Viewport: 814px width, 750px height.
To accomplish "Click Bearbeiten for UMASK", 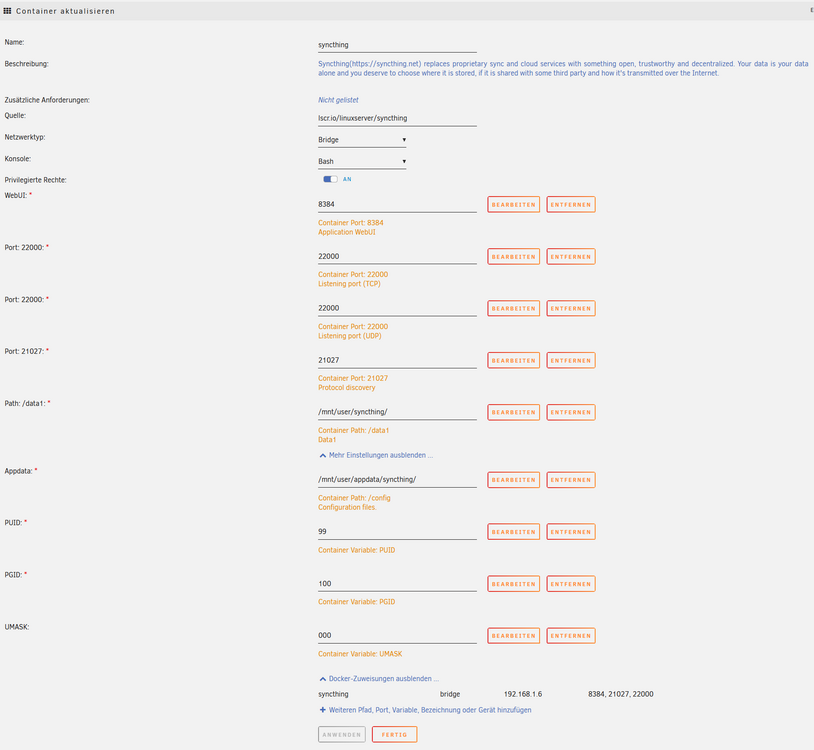I will pos(513,635).
